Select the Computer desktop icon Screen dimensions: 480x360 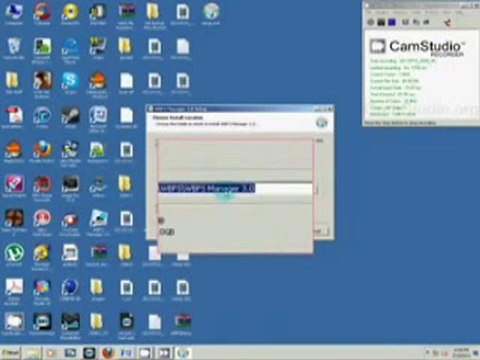point(14,14)
